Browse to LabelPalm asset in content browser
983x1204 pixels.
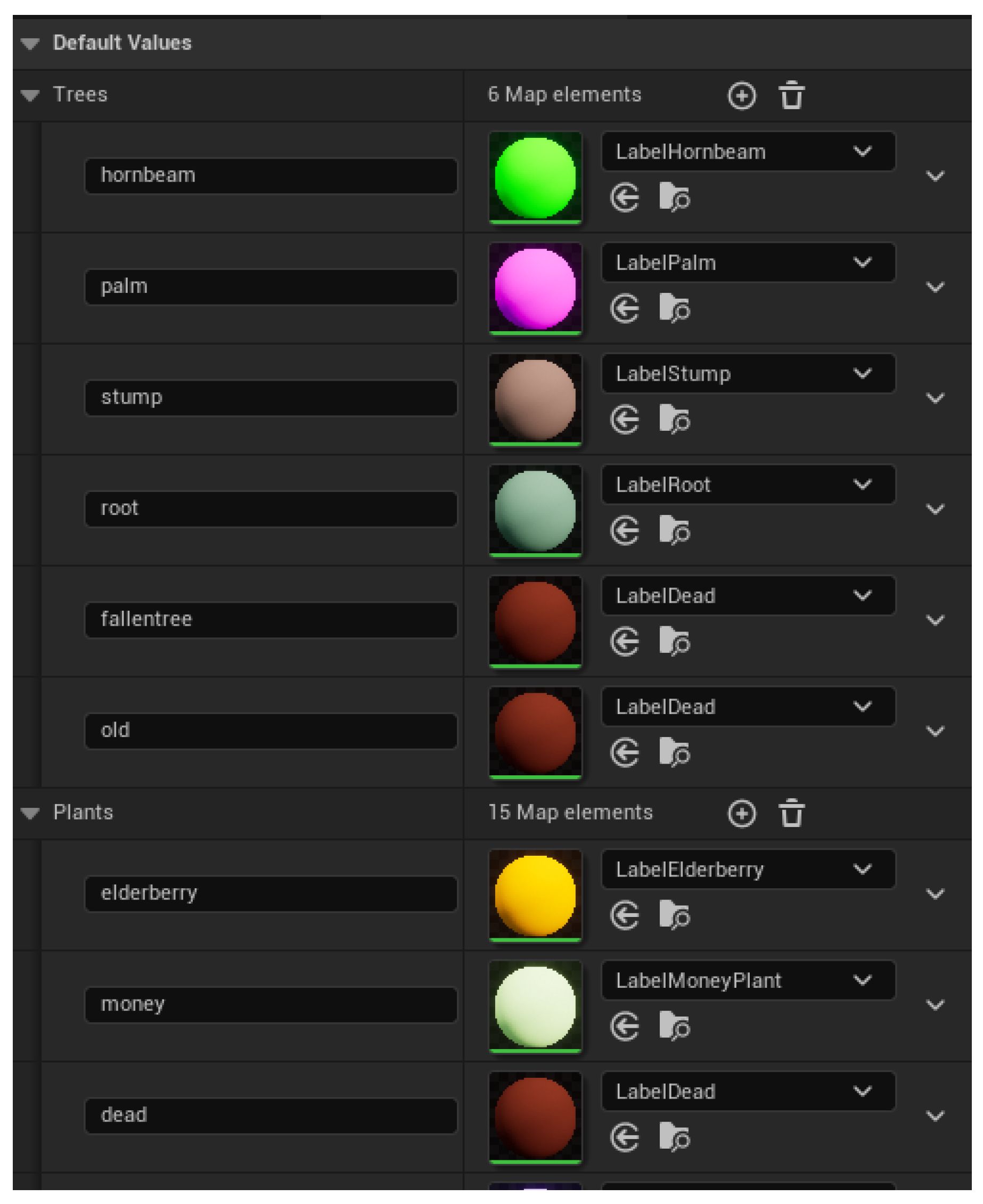pyautogui.click(x=674, y=309)
